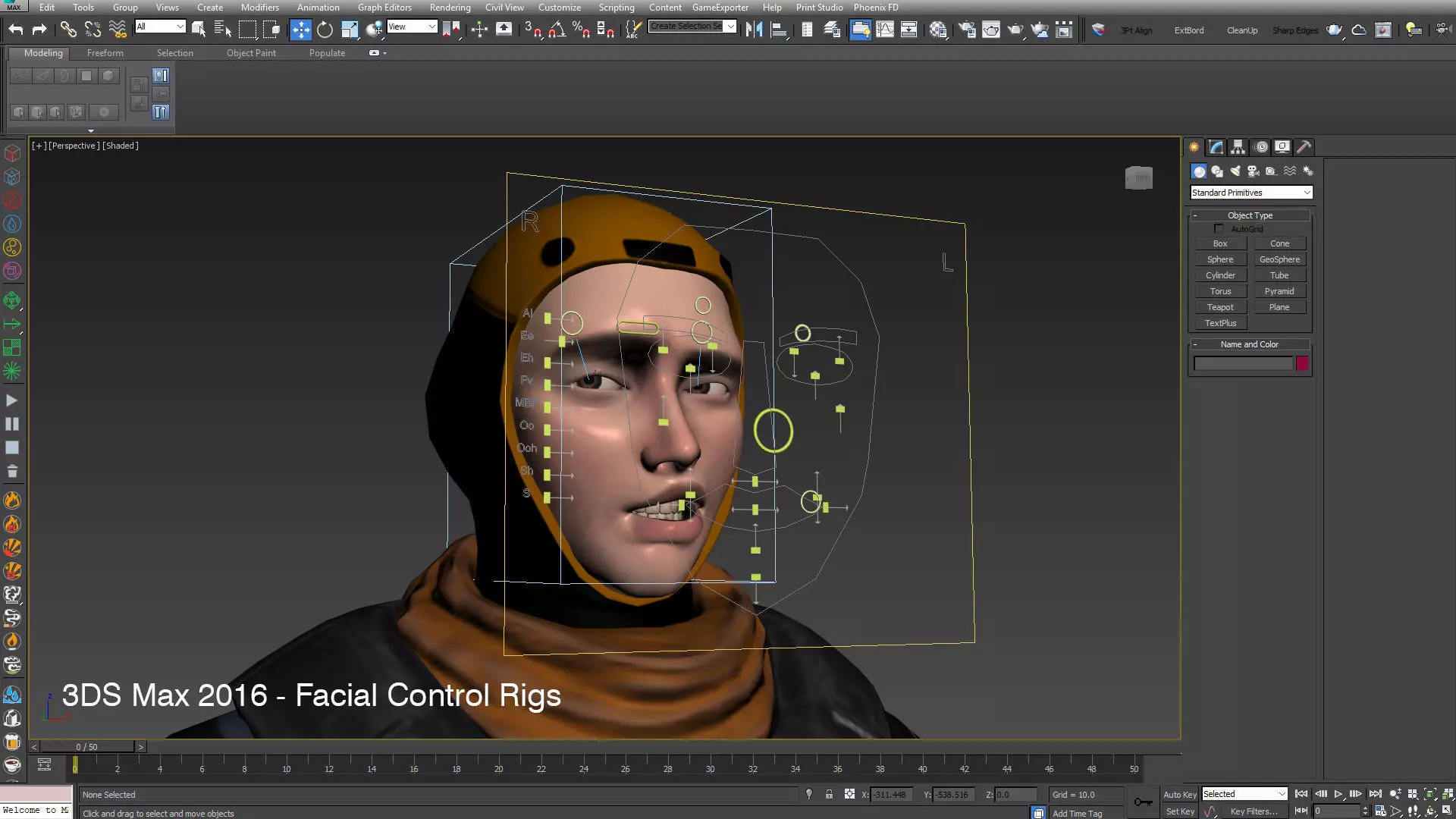
Task: Click the Render Production teapot icon
Action: [x=1015, y=30]
